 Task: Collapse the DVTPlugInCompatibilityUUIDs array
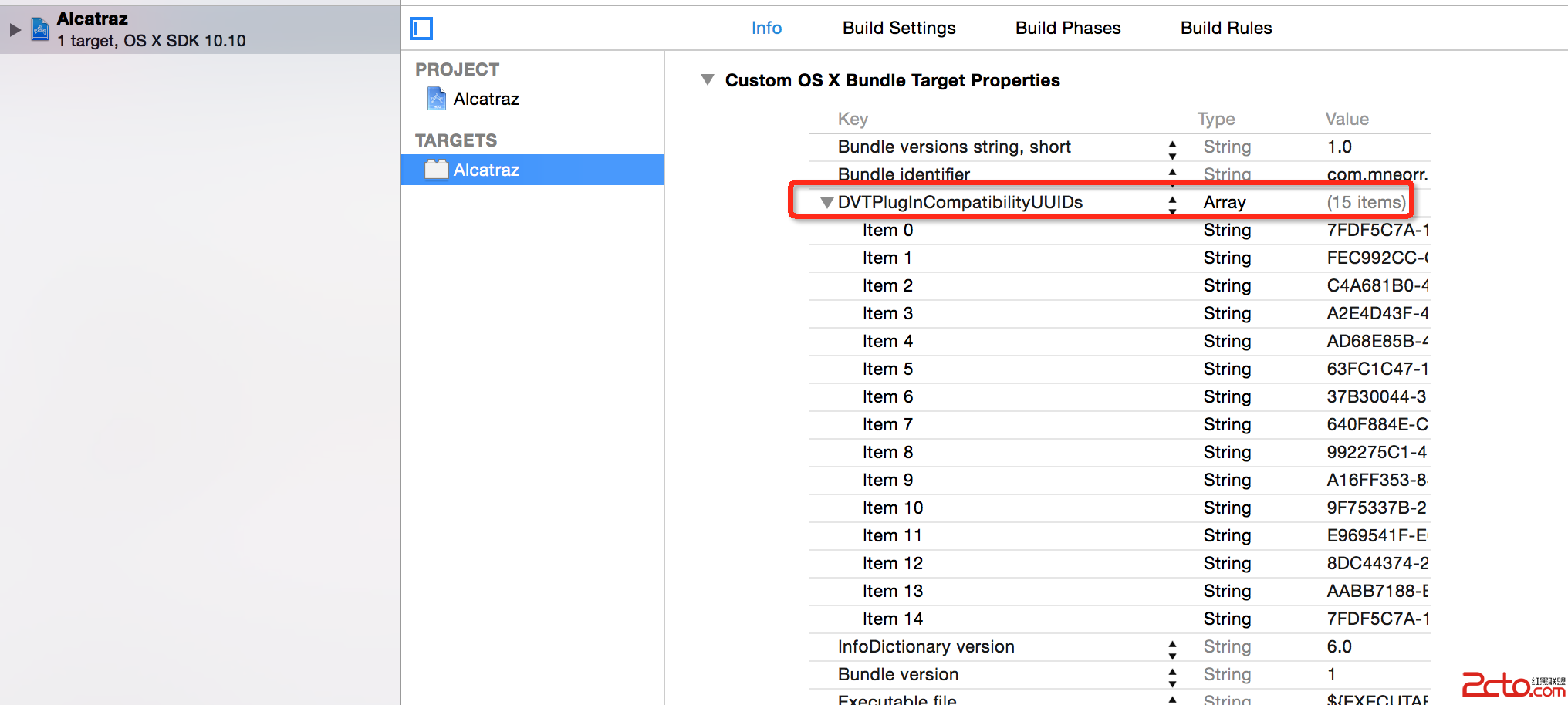(x=827, y=202)
